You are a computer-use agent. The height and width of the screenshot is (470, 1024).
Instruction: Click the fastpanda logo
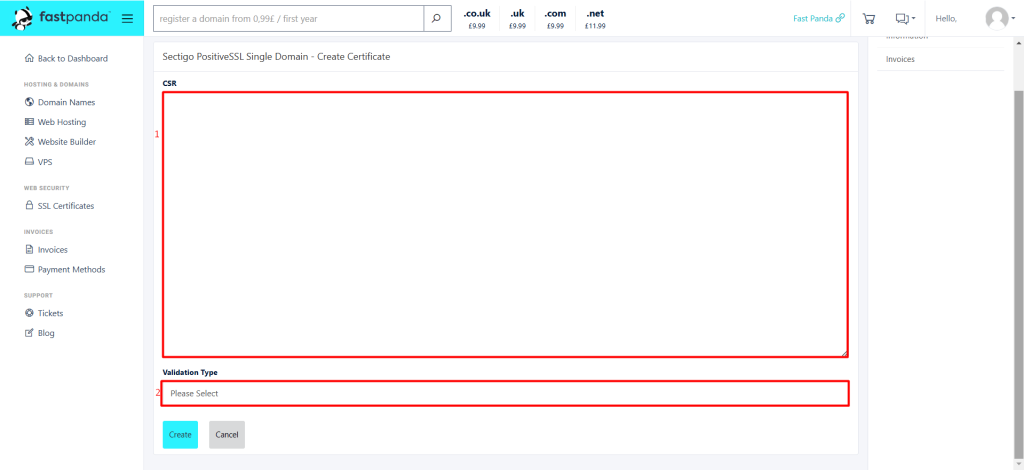pyautogui.click(x=60, y=18)
